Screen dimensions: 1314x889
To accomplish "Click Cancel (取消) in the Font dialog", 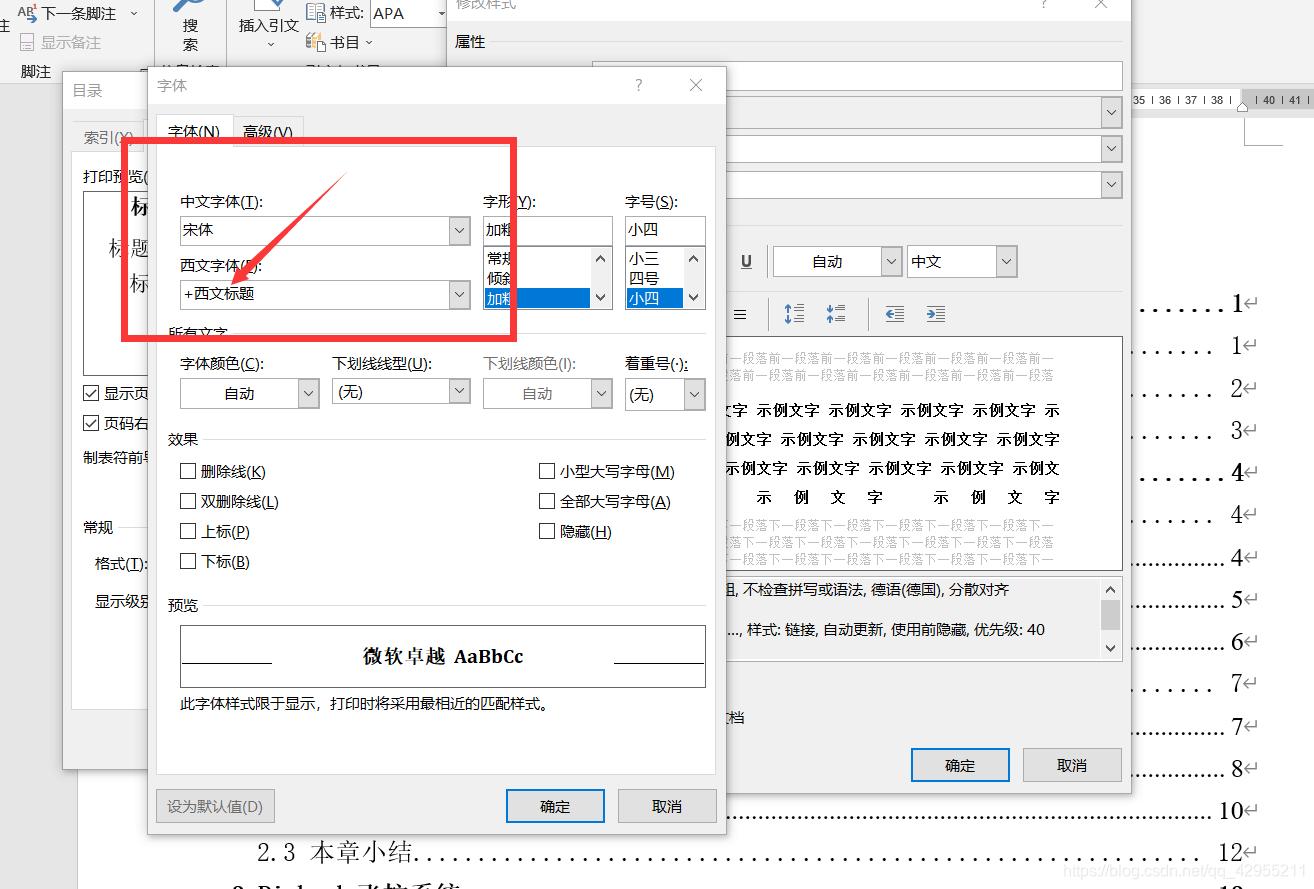I will tap(667, 806).
